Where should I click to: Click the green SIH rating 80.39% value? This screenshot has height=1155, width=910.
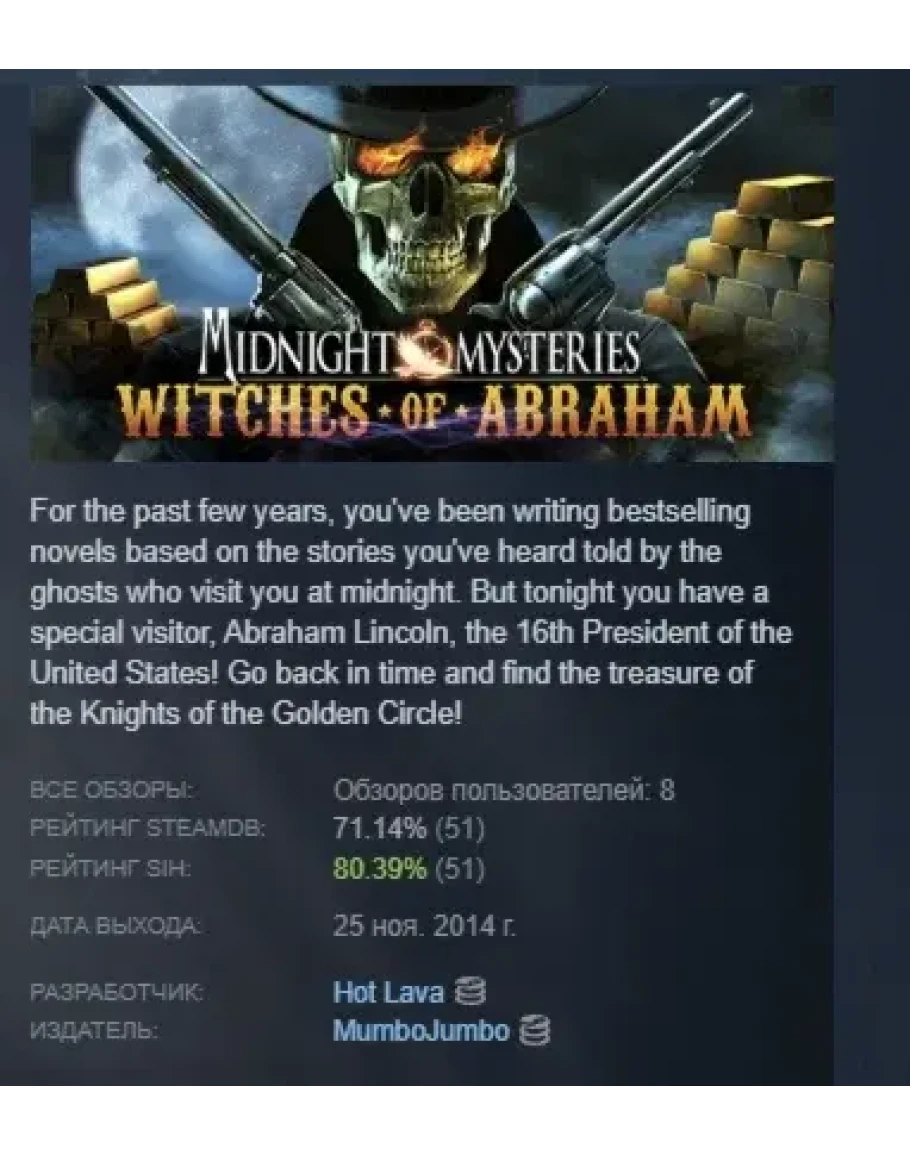[379, 868]
